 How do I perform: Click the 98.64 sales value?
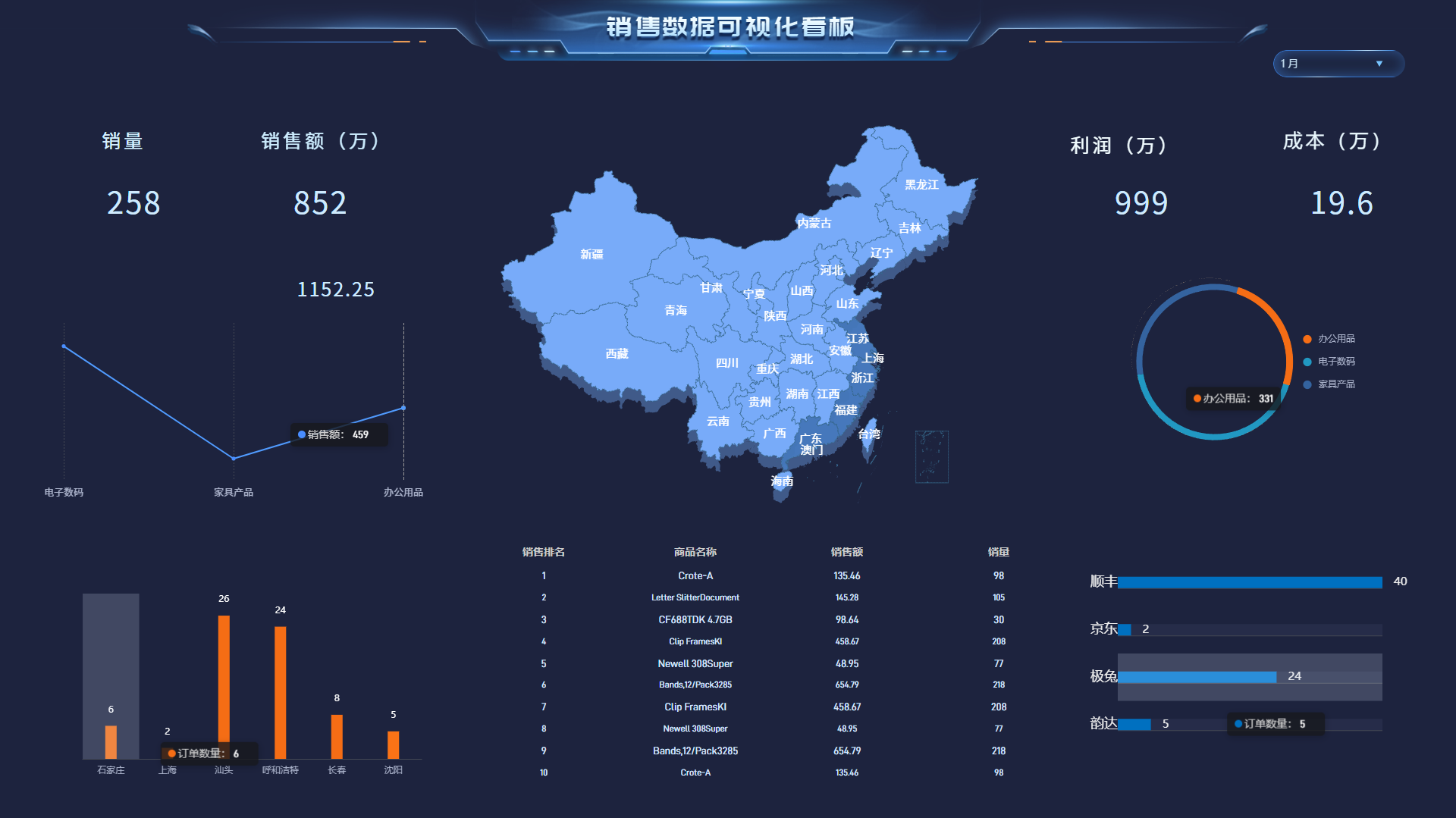click(847, 619)
